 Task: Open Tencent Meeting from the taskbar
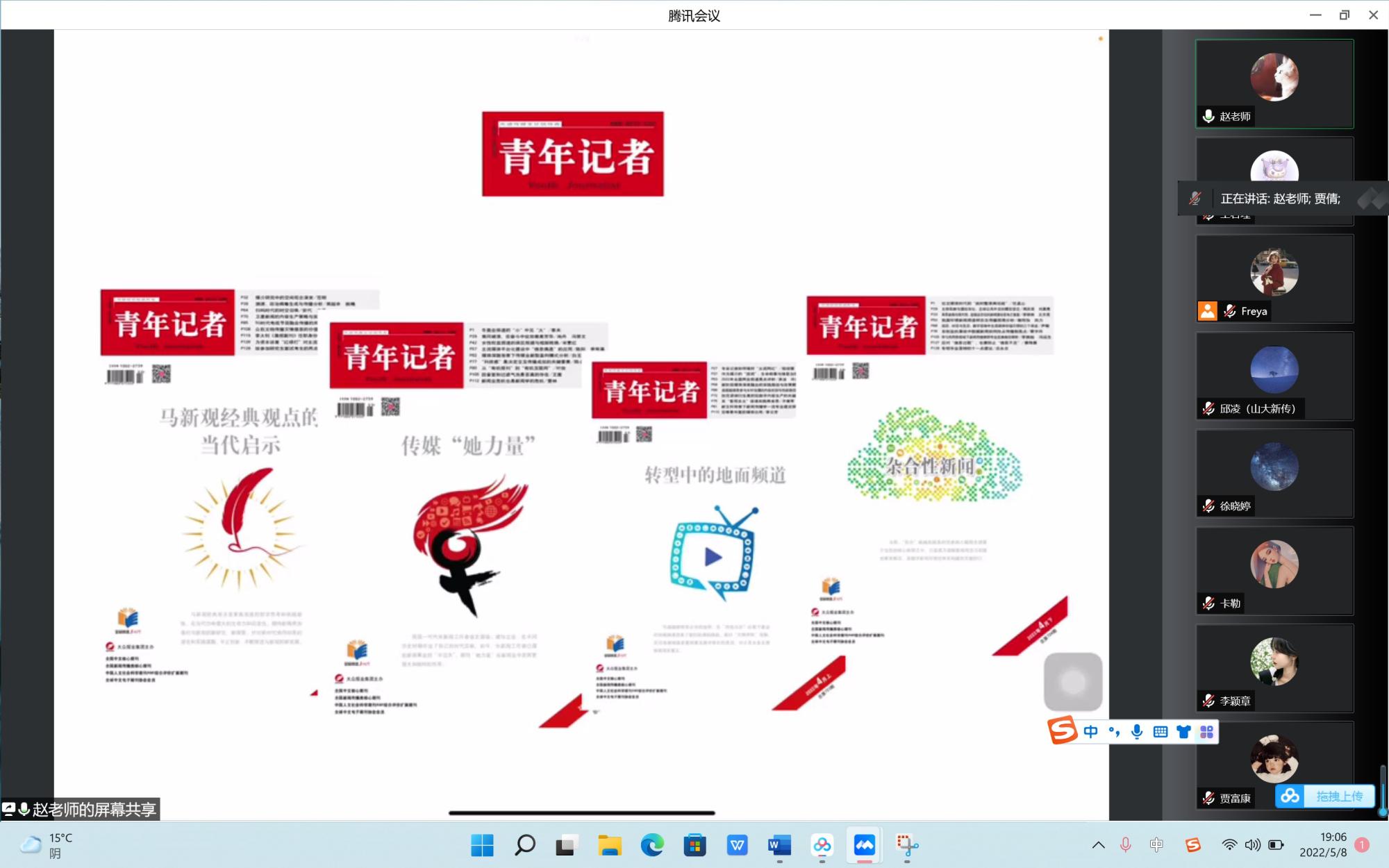click(865, 845)
